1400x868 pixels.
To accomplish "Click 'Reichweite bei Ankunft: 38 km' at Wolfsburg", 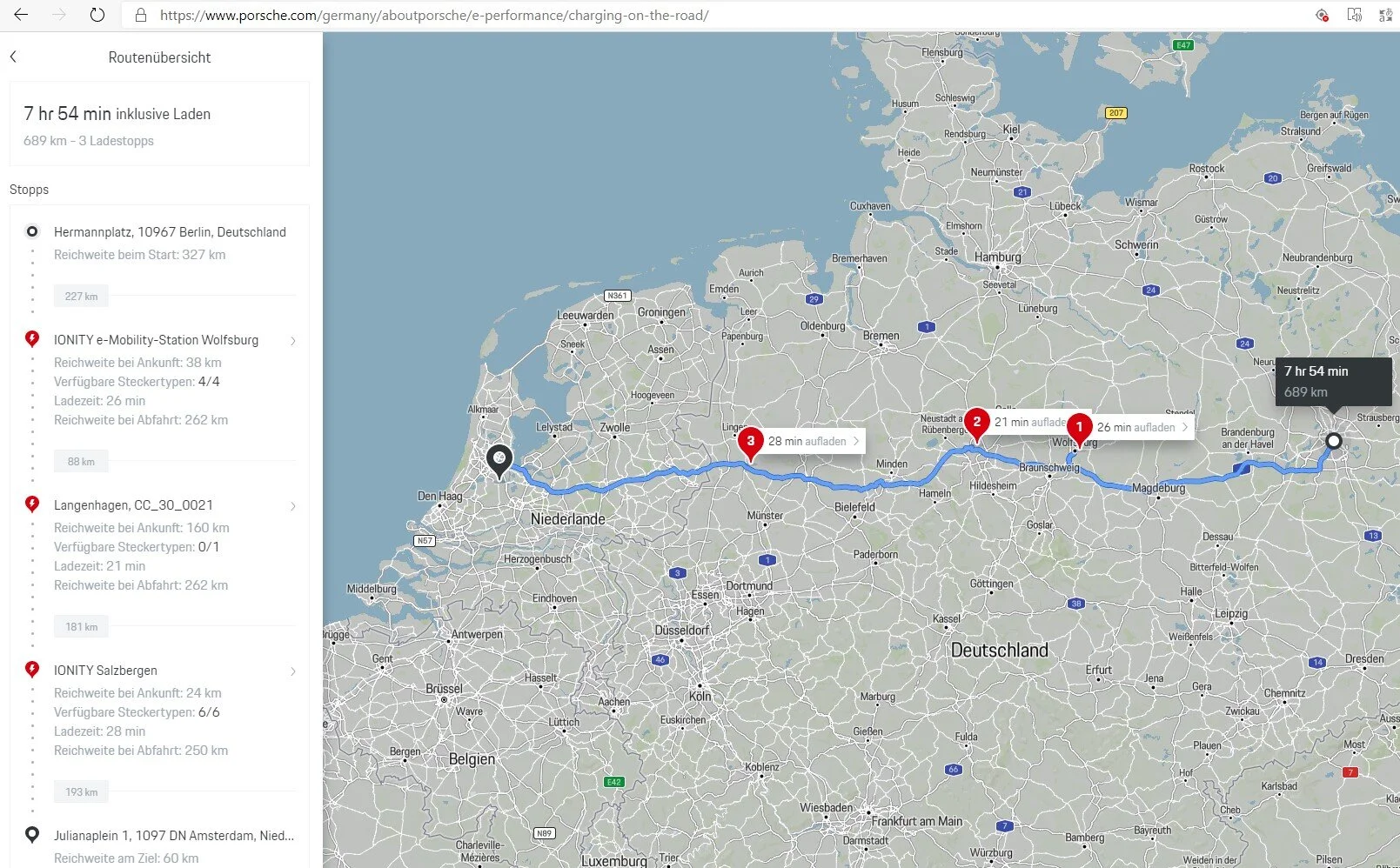I will coord(137,363).
